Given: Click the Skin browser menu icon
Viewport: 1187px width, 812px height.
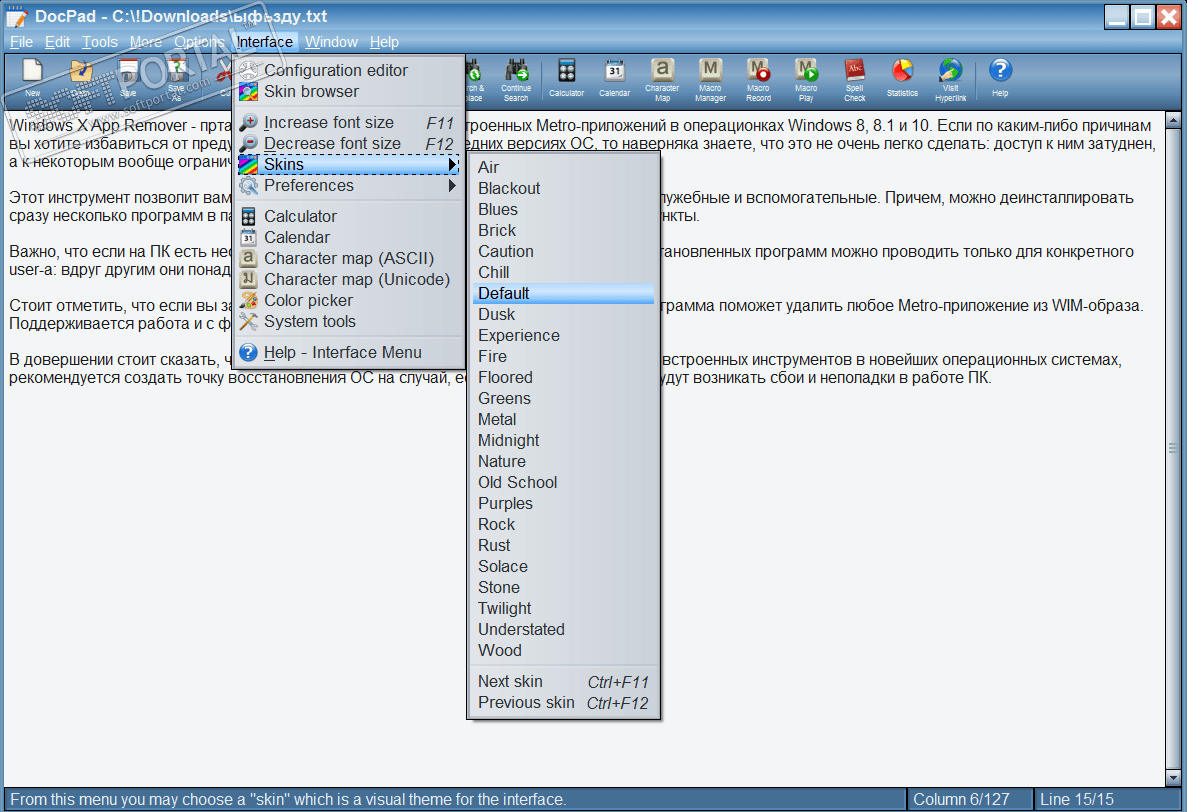Looking at the screenshot, I should click(248, 92).
